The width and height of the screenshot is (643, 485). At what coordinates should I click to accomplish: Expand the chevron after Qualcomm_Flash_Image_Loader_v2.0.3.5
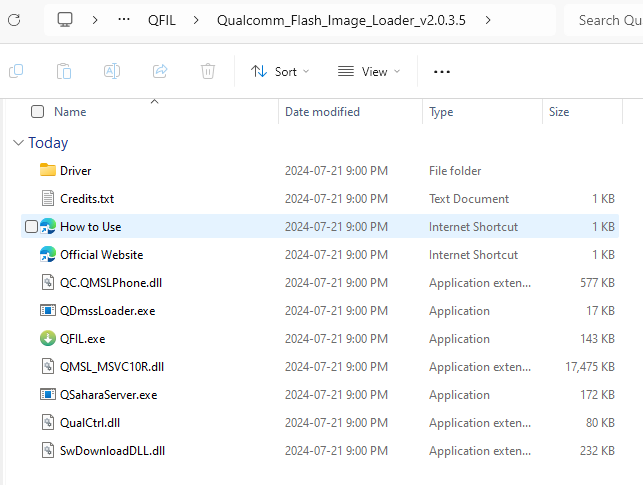[x=488, y=20]
